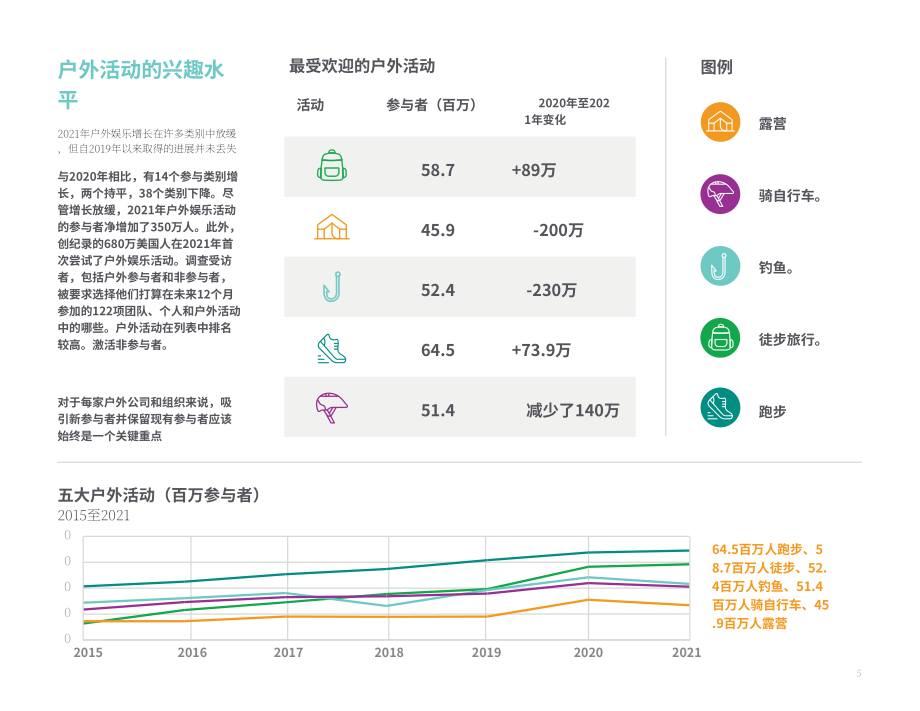Click the chart title 五大户外活动（百万参与者）
Viewport: 920px width, 711px height.
tap(160, 495)
